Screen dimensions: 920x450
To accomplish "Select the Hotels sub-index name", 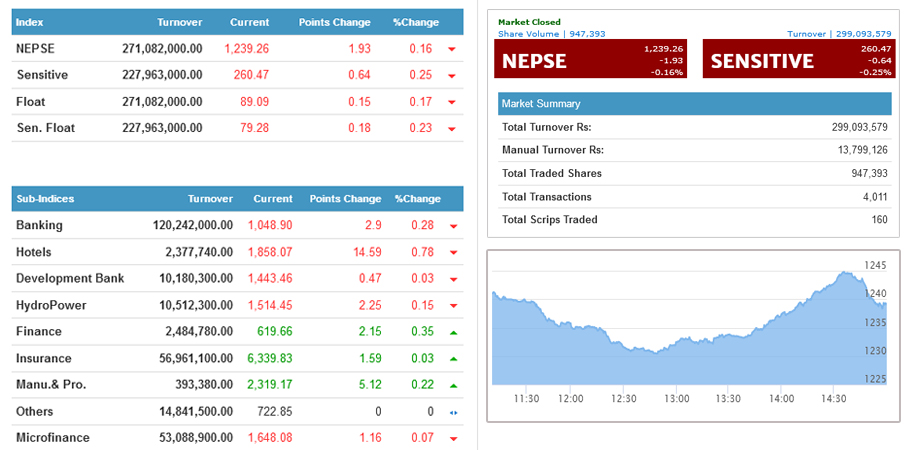I will coord(33,252).
